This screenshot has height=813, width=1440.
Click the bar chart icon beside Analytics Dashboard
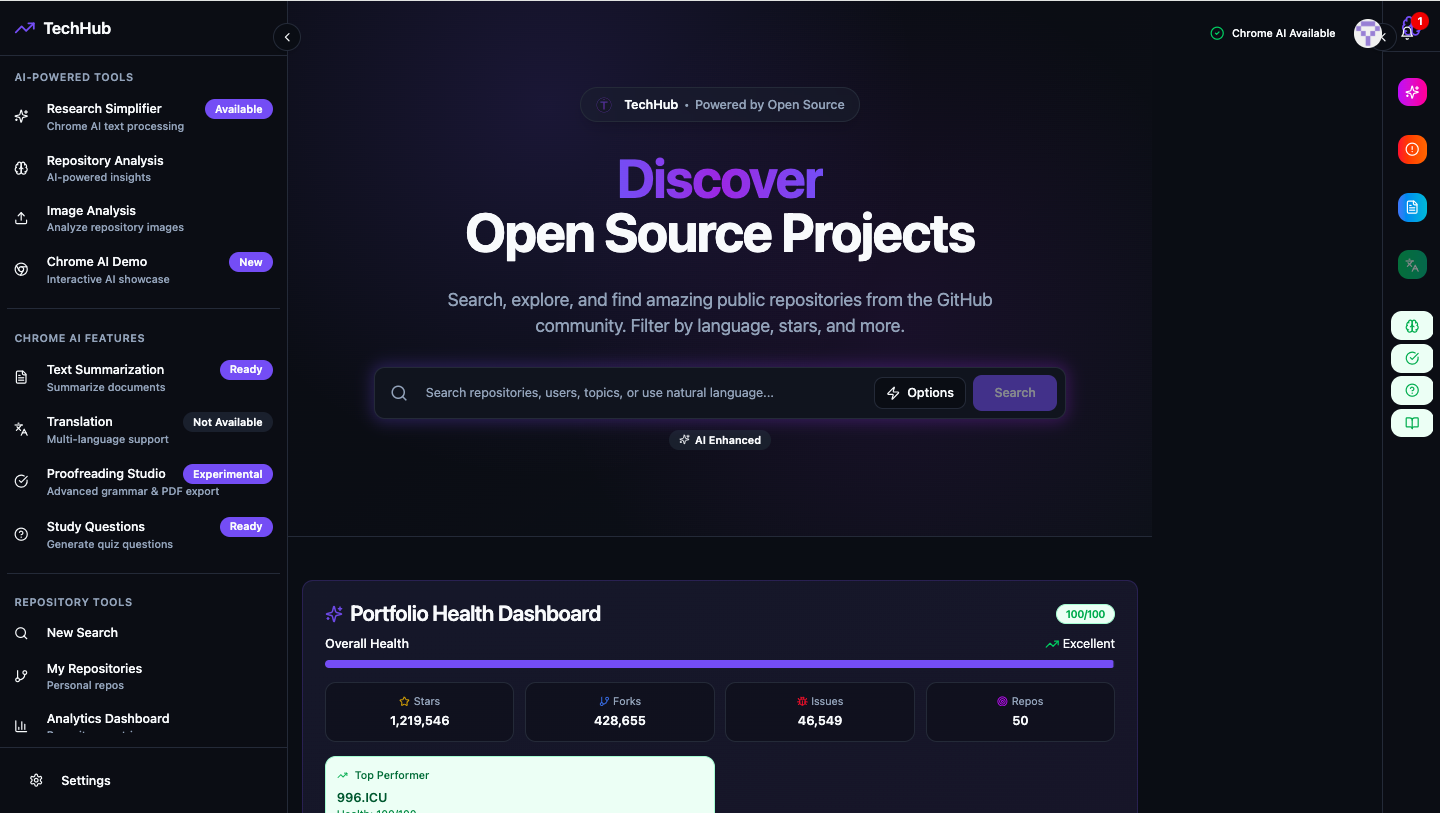coord(21,726)
